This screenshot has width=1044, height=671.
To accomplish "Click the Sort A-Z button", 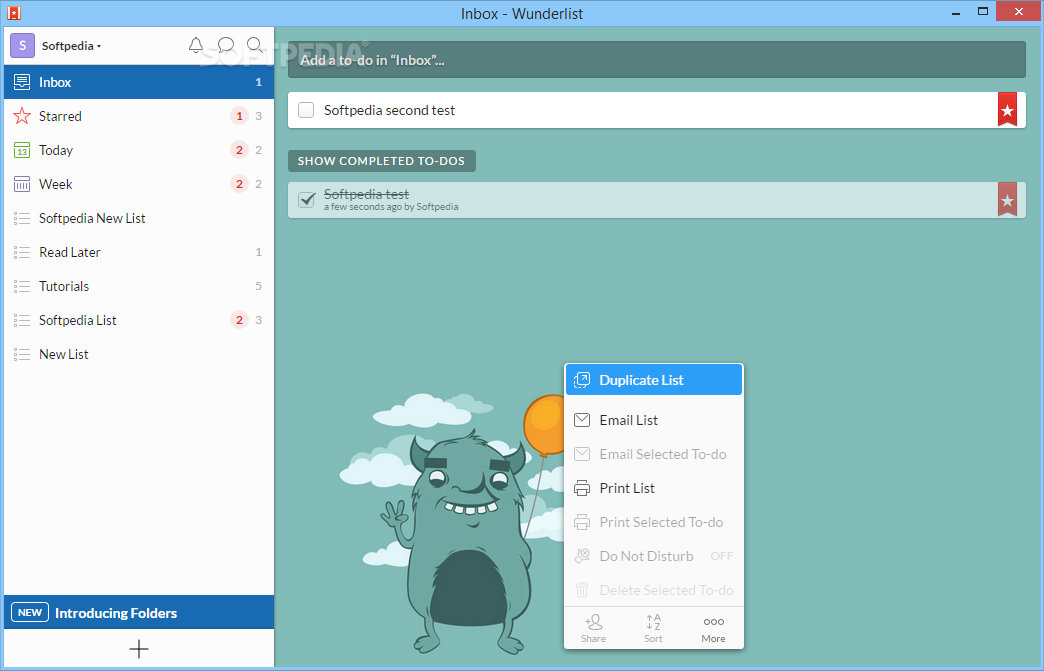I will pos(653,628).
